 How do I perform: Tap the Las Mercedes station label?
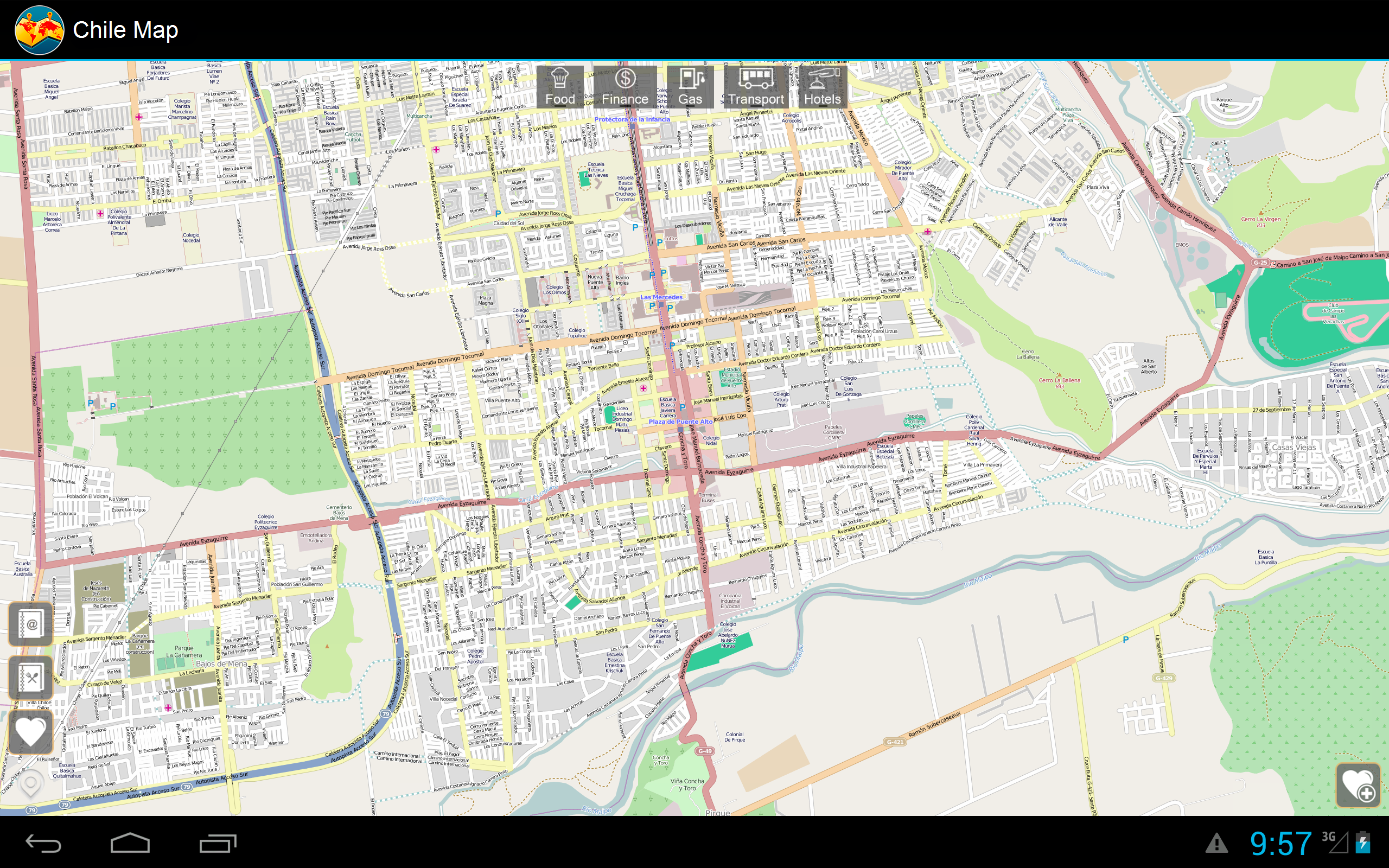(x=661, y=297)
